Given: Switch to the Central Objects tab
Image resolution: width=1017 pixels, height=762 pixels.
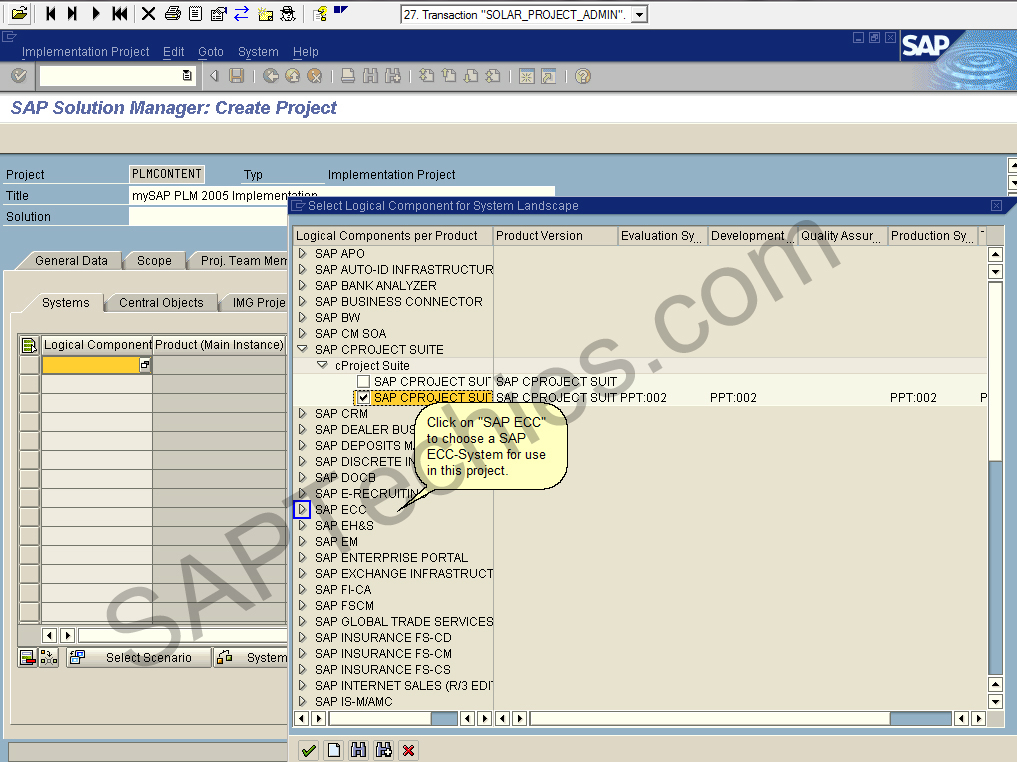Looking at the screenshot, I should pyautogui.click(x=161, y=303).
